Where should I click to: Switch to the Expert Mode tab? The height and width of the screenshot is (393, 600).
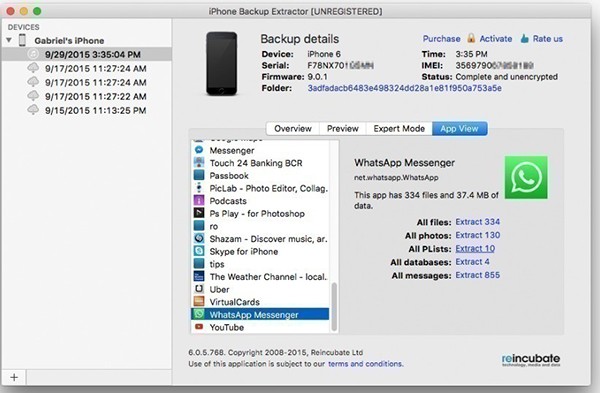[399, 129]
